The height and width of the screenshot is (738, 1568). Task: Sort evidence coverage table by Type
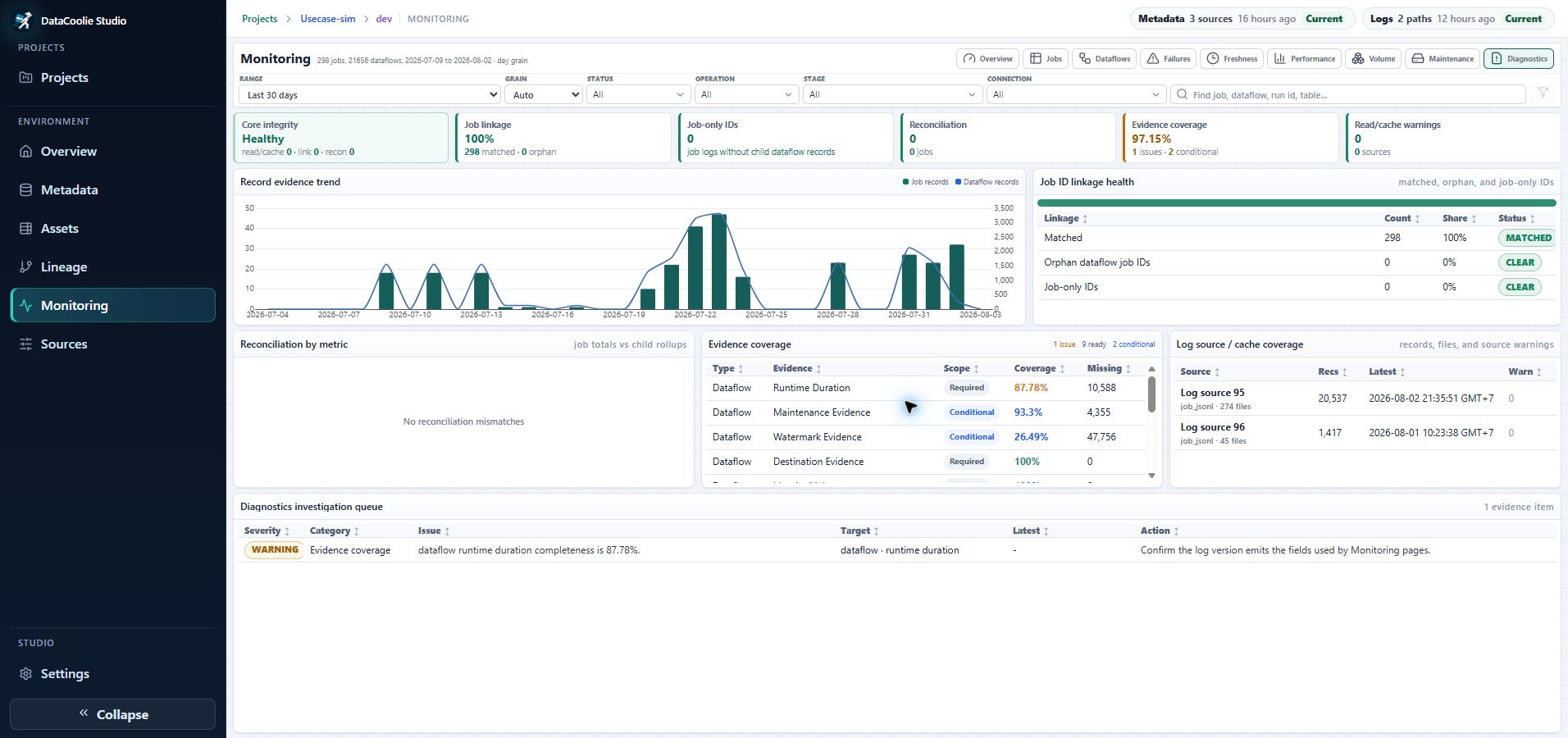tap(727, 369)
